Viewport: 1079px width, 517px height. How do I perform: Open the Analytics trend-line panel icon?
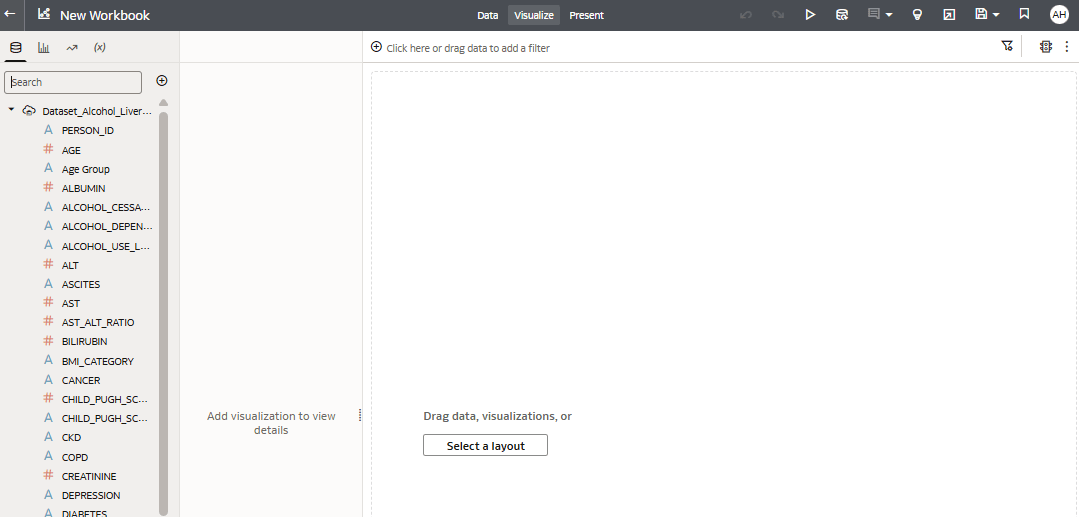coord(72,48)
